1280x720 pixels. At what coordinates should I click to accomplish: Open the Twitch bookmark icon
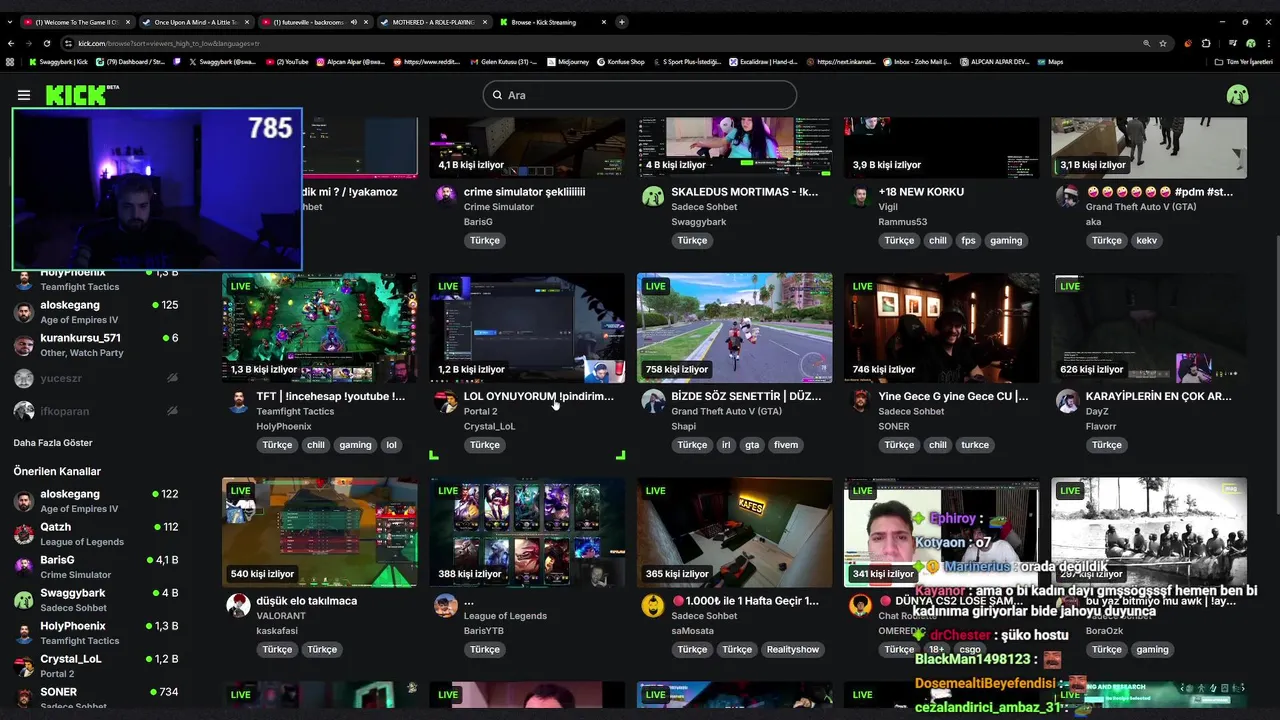[x=177, y=62]
